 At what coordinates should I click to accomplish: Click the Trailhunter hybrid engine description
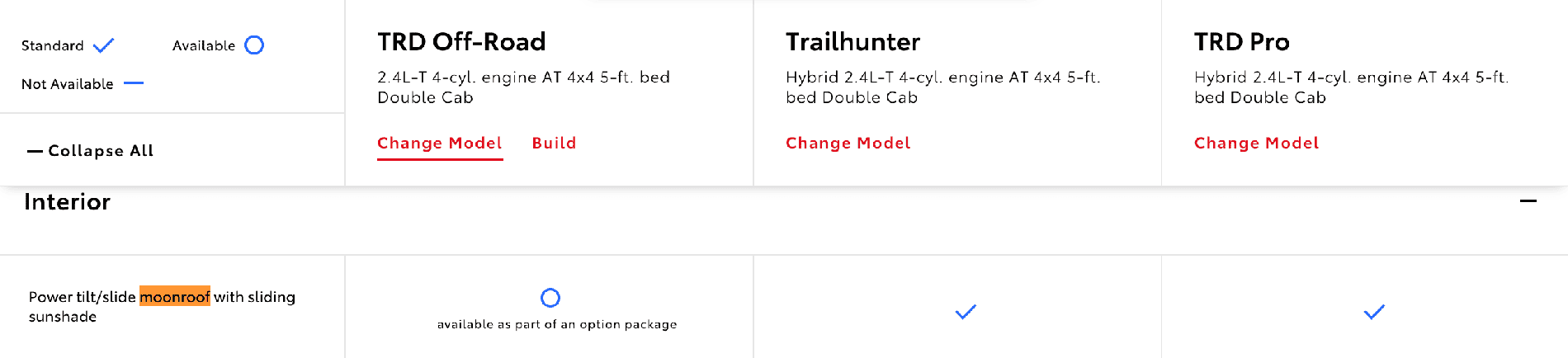942,87
